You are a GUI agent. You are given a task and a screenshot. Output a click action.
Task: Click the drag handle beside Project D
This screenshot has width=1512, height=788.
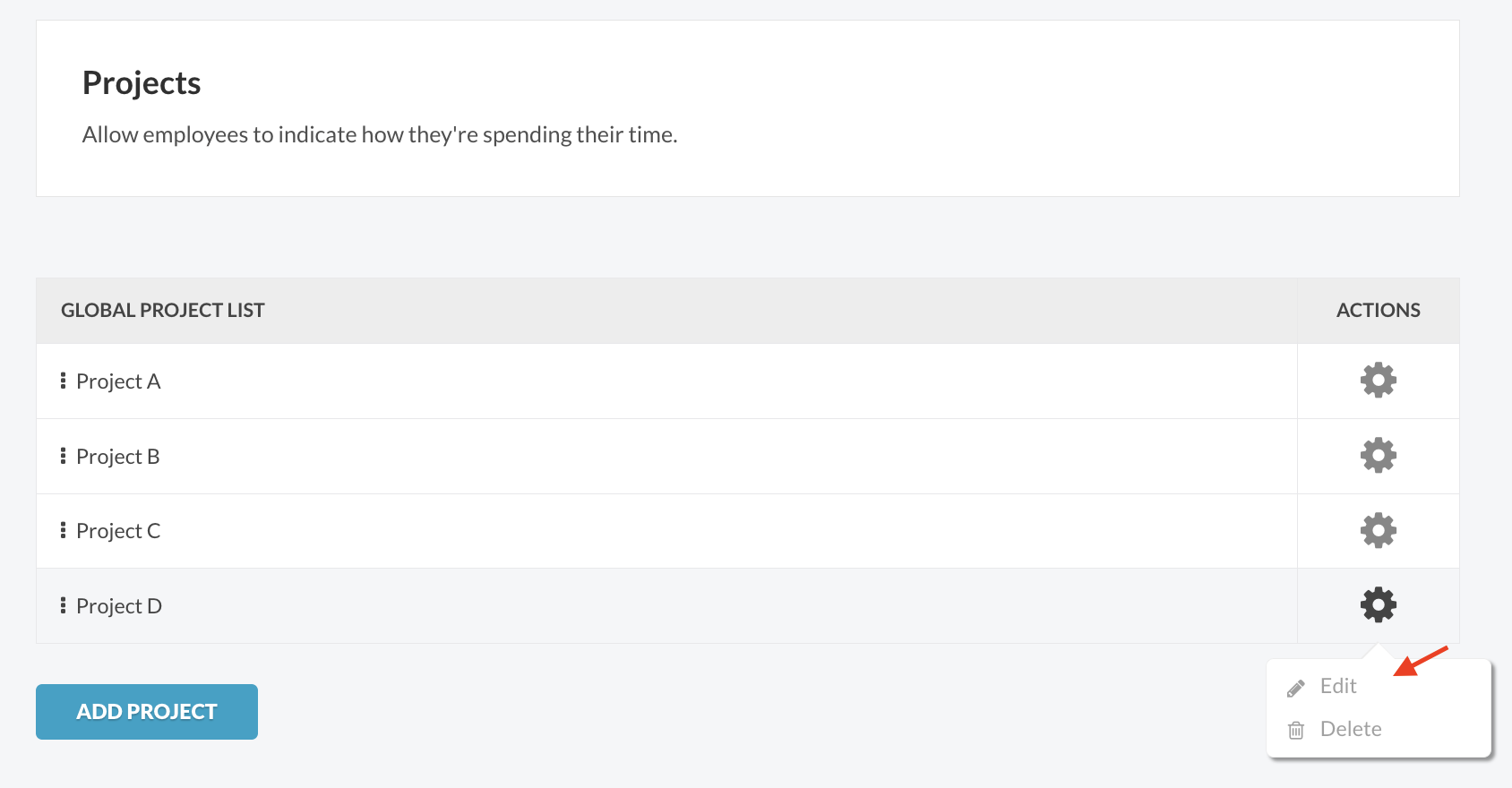63,605
